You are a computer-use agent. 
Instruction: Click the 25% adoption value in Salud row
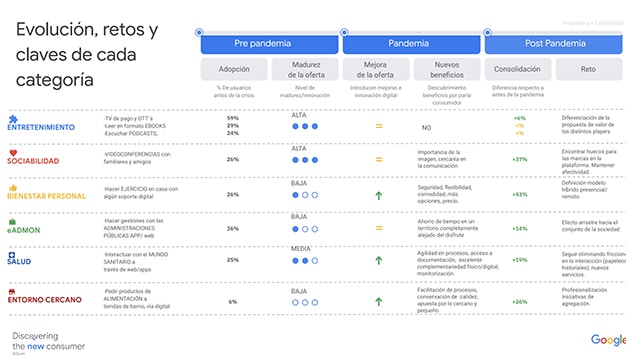click(233, 260)
